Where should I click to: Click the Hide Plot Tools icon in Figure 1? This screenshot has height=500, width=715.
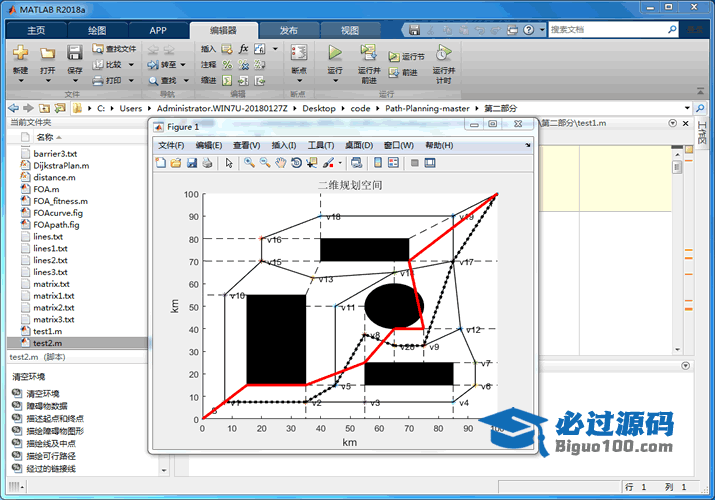pyautogui.click(x=414, y=163)
